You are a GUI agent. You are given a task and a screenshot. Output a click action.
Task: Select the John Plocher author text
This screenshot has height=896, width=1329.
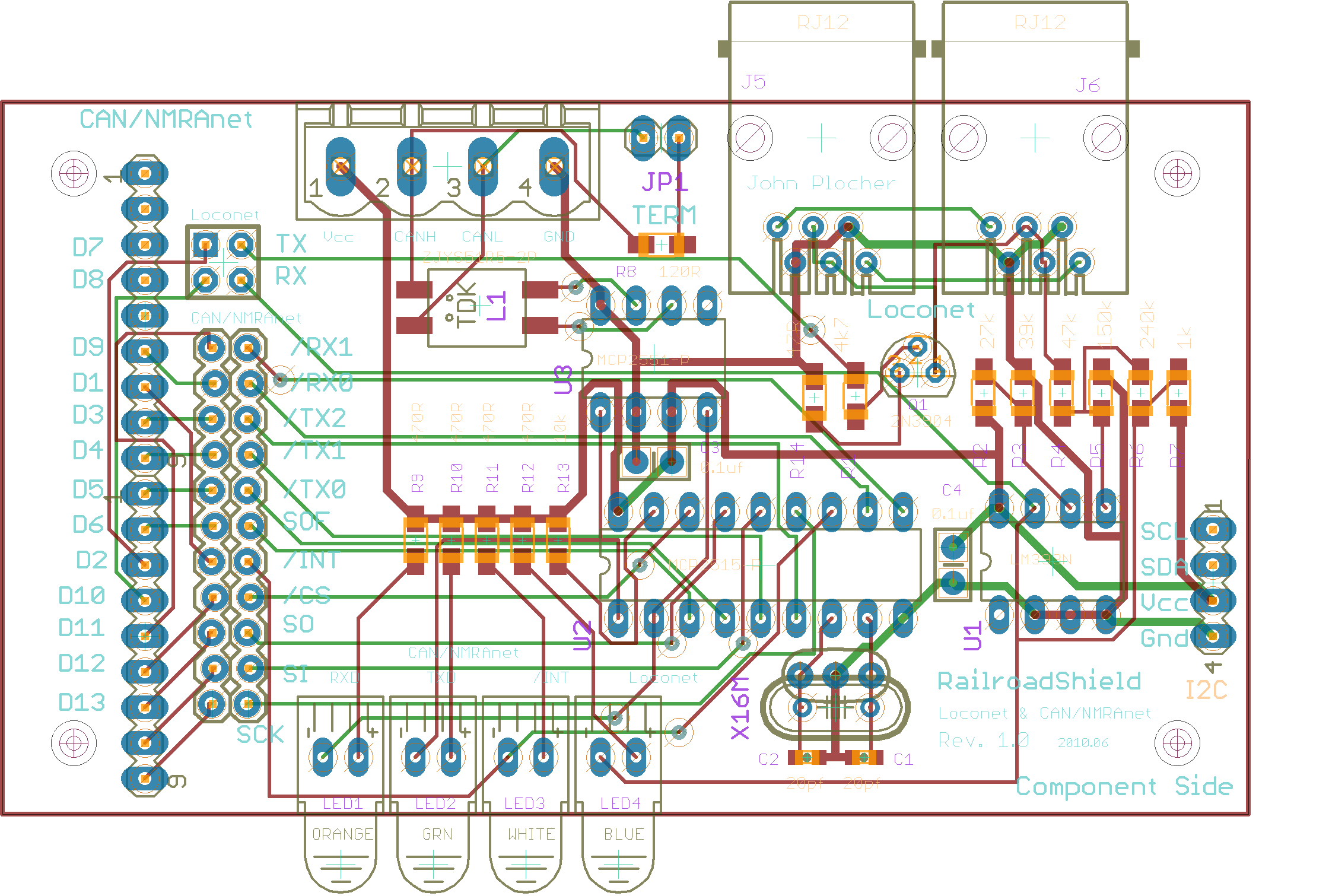tap(821, 183)
